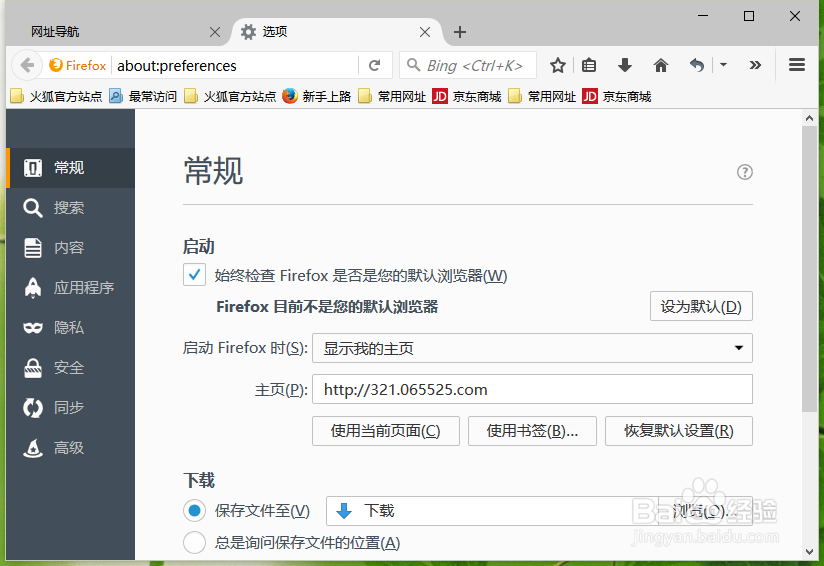Open 隐私 preferences section
Screen dimensions: 824x566
[70, 327]
